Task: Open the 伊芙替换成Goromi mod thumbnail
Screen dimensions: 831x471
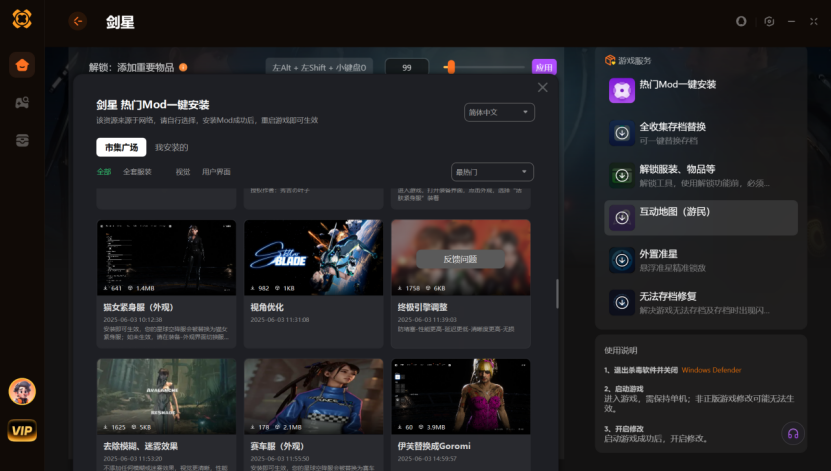Action: coord(461,396)
